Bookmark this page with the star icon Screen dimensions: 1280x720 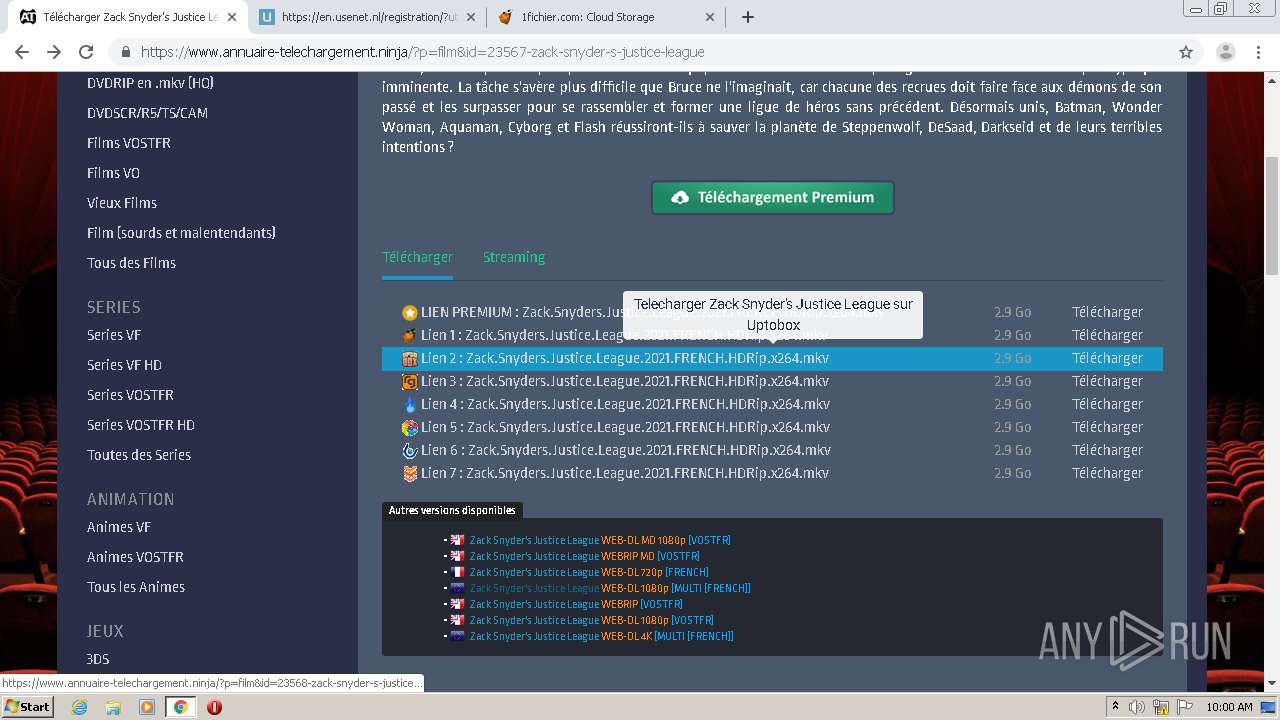(1186, 52)
